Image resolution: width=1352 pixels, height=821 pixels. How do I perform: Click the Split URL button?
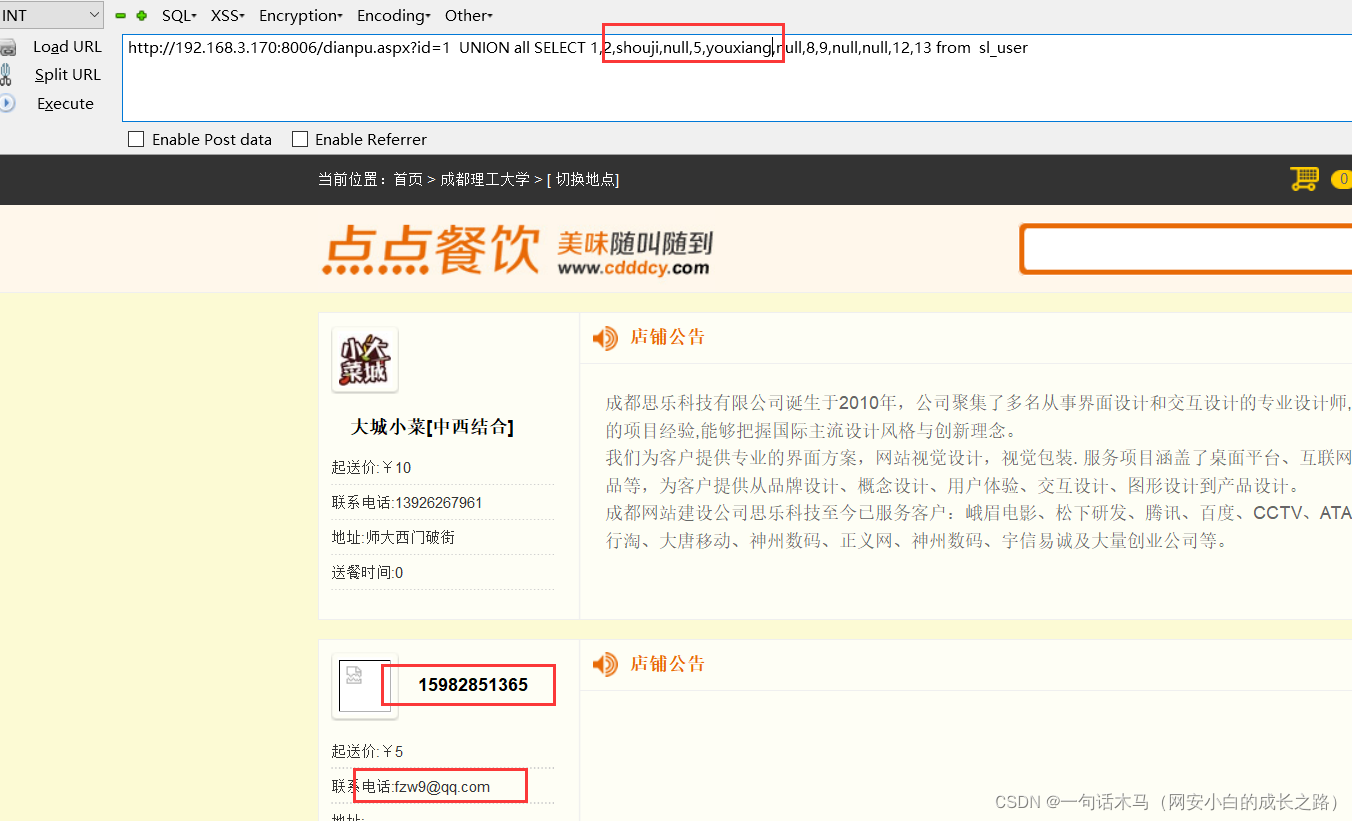67,75
